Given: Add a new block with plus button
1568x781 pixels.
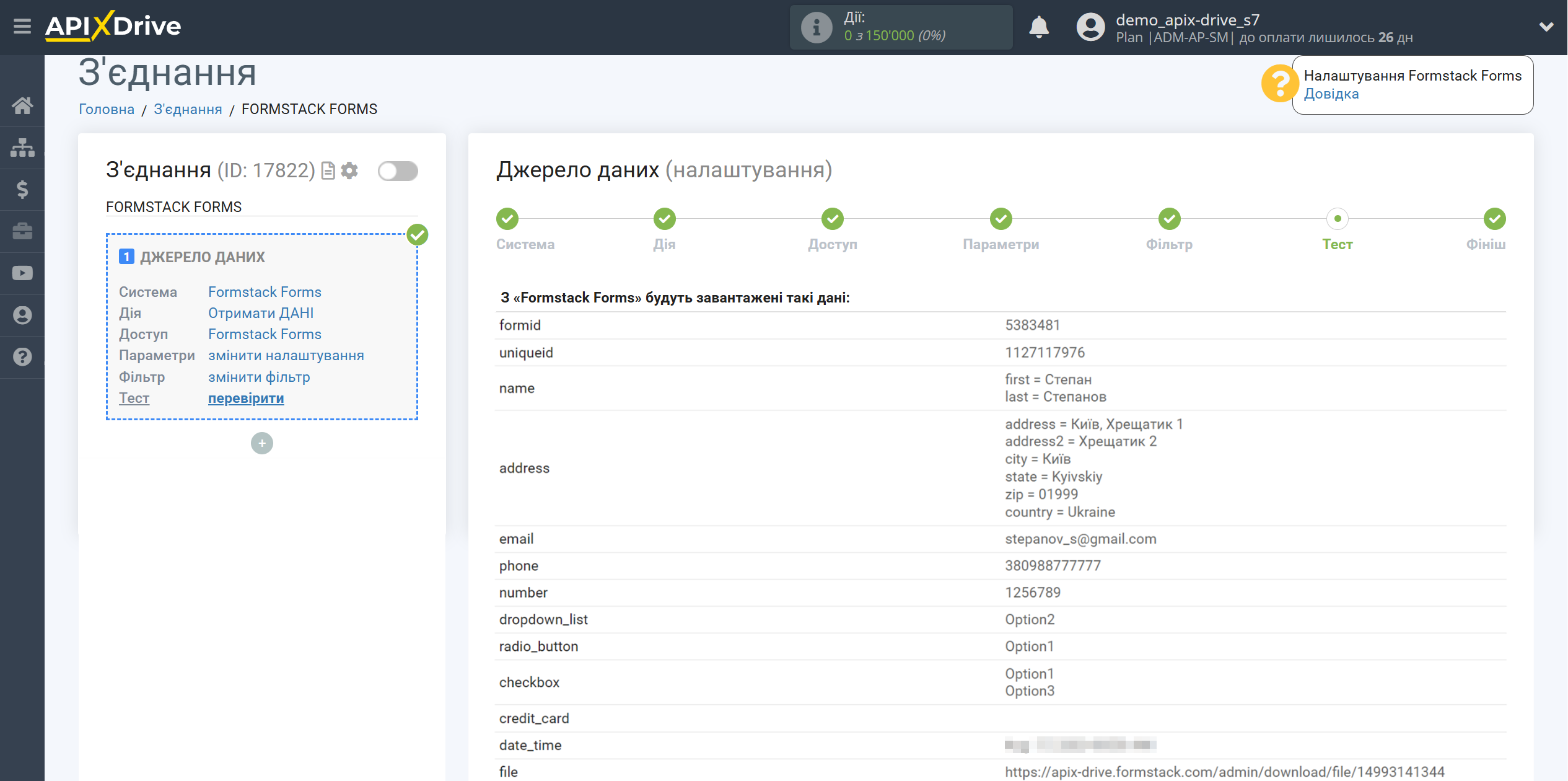Looking at the screenshot, I should click(x=262, y=443).
